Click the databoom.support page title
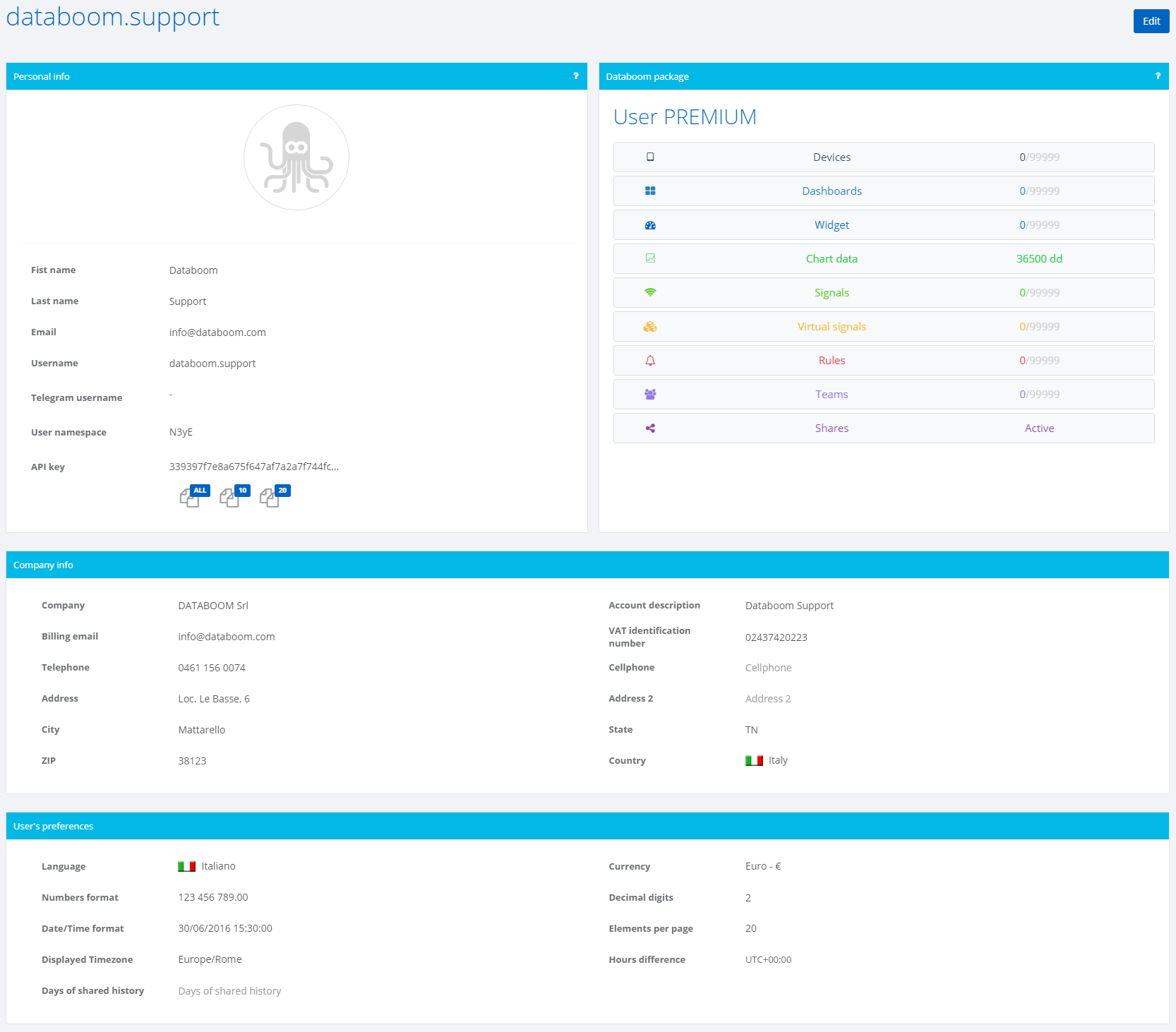Screen dimensions: 1176x1032 click(113, 16)
